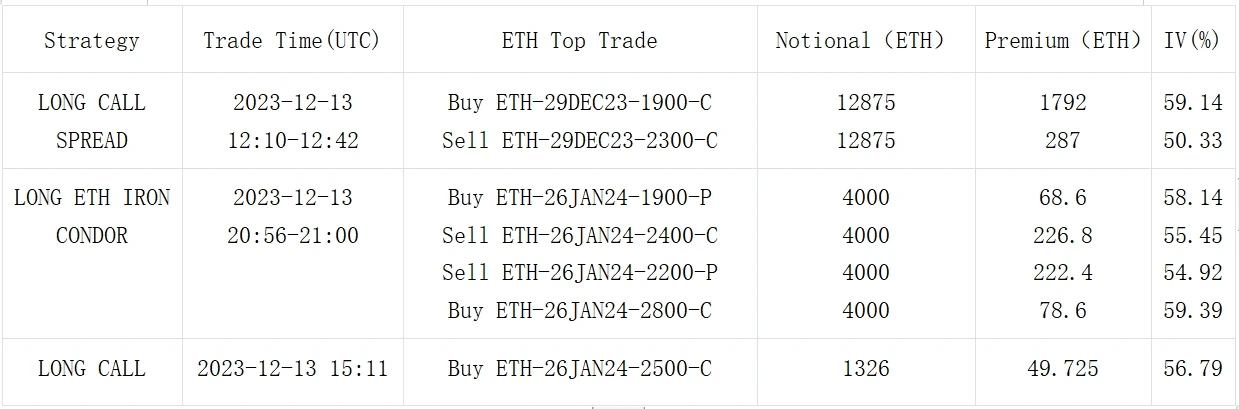The image size is (1239, 409).
Task: Select Buy ETH-29DEC23-1900-C trade text
Action: (x=579, y=103)
